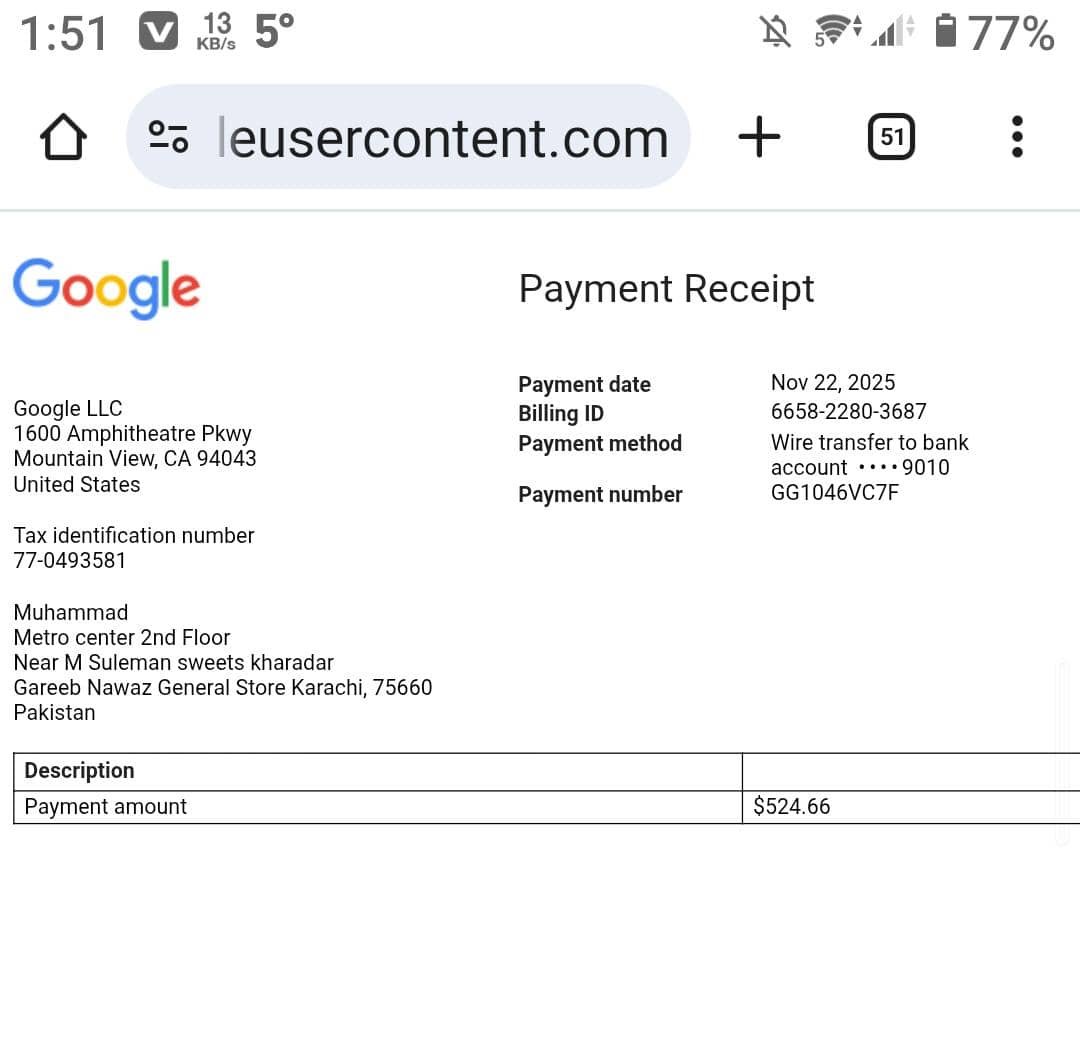Open the Home icon in the browser toolbar

[63, 137]
